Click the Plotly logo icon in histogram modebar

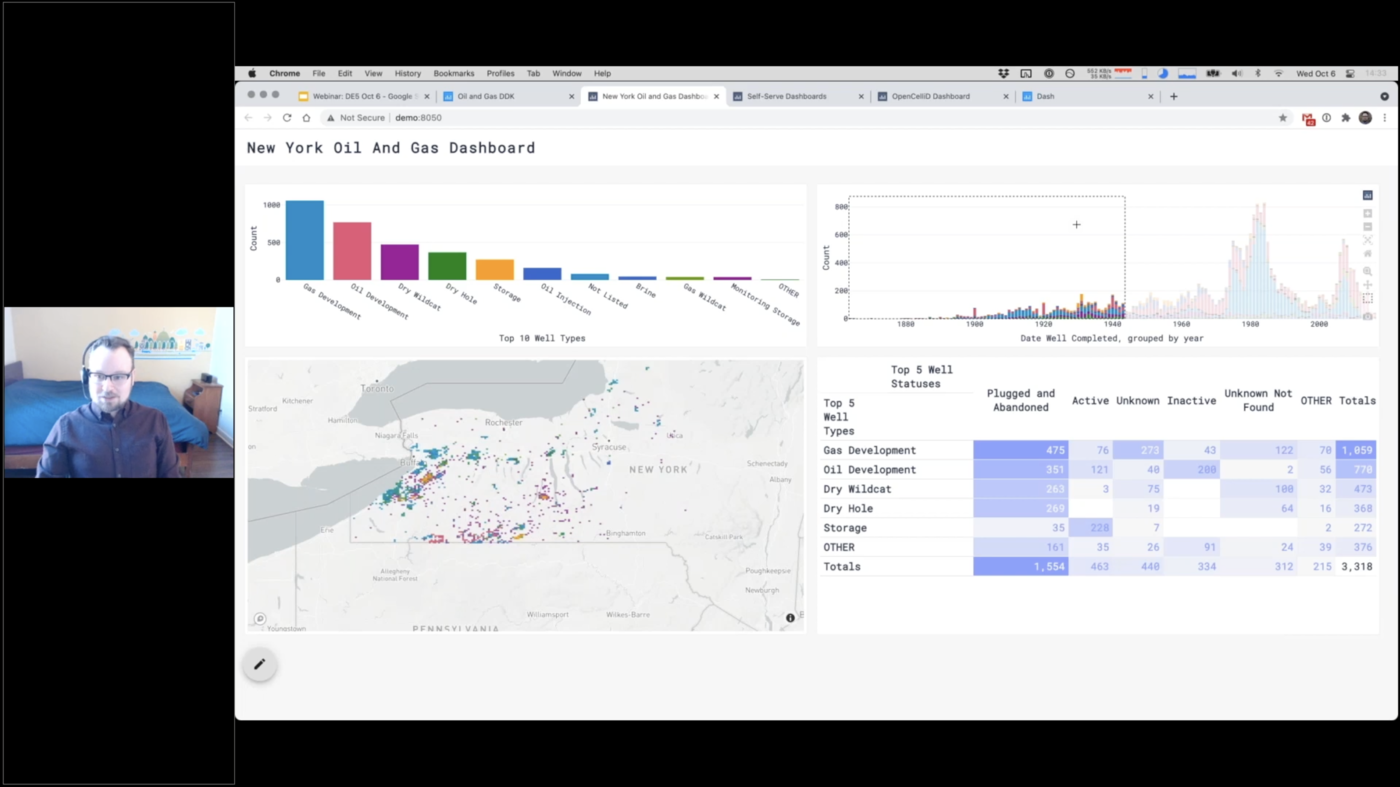point(1367,196)
